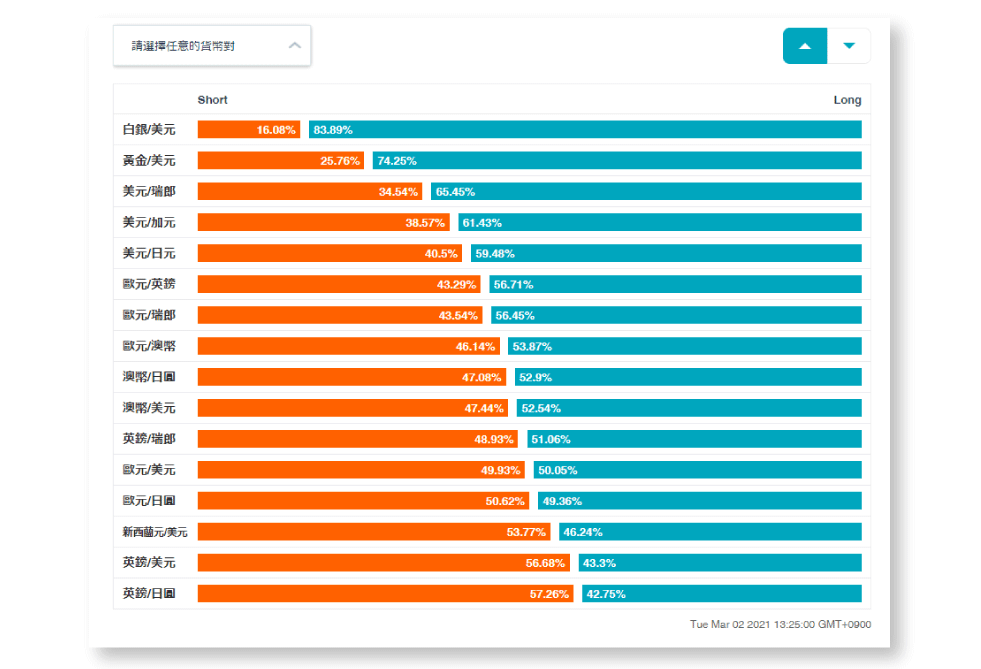Screen dimensions: 981x669
Task: Click the Short column header
Action: [x=212, y=100]
